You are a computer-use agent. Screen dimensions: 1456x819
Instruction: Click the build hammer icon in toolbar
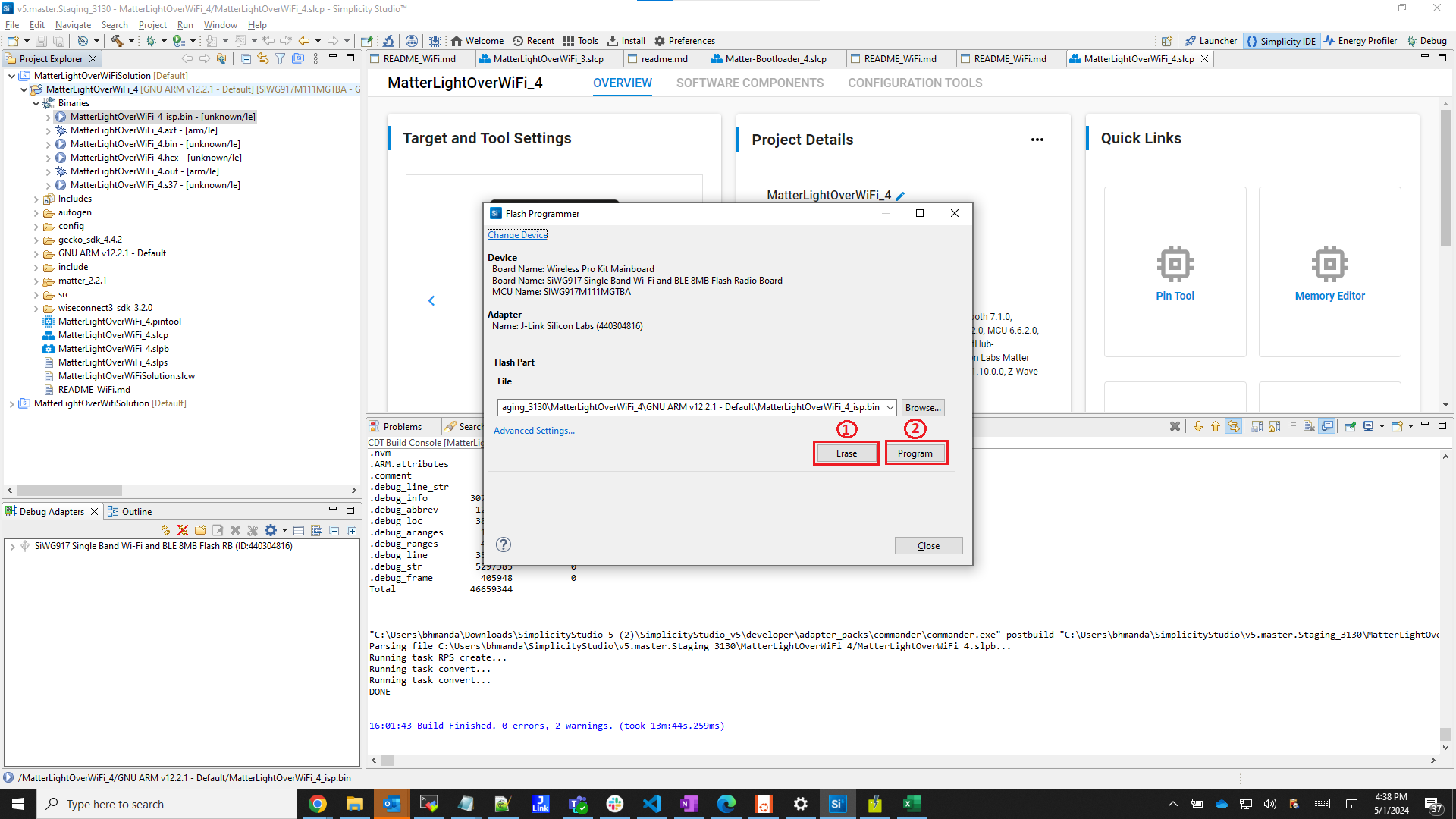coord(117,41)
